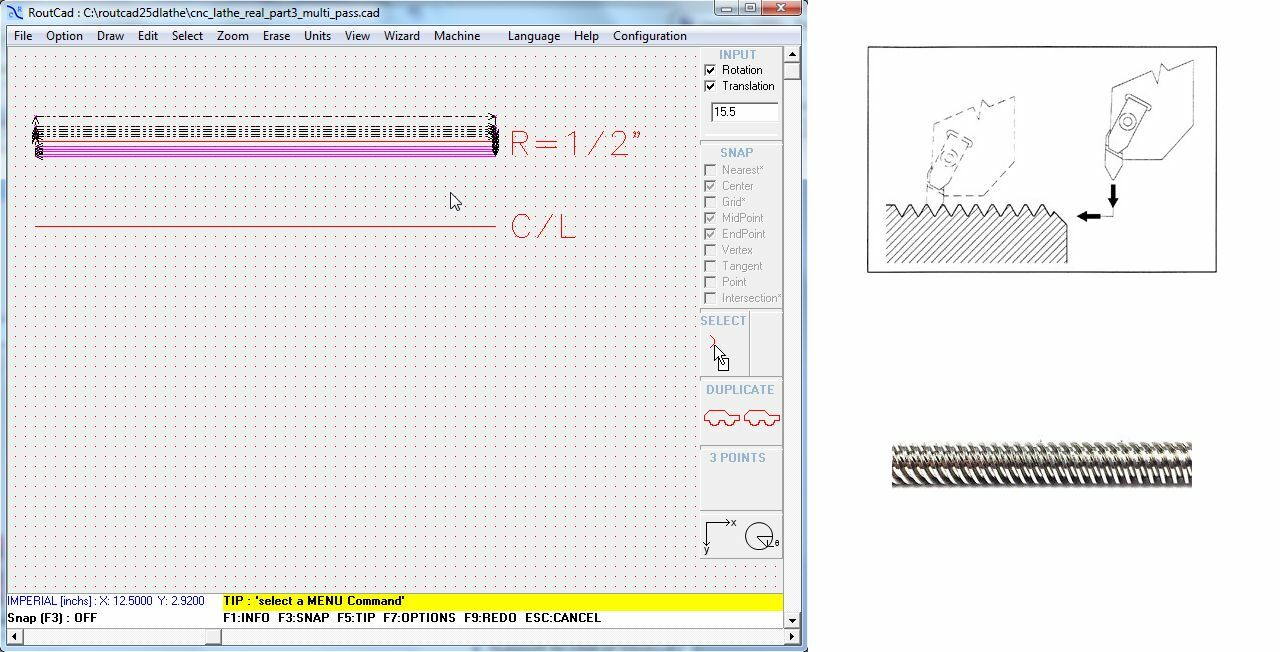Click the polar angle circle icon

[761, 536]
